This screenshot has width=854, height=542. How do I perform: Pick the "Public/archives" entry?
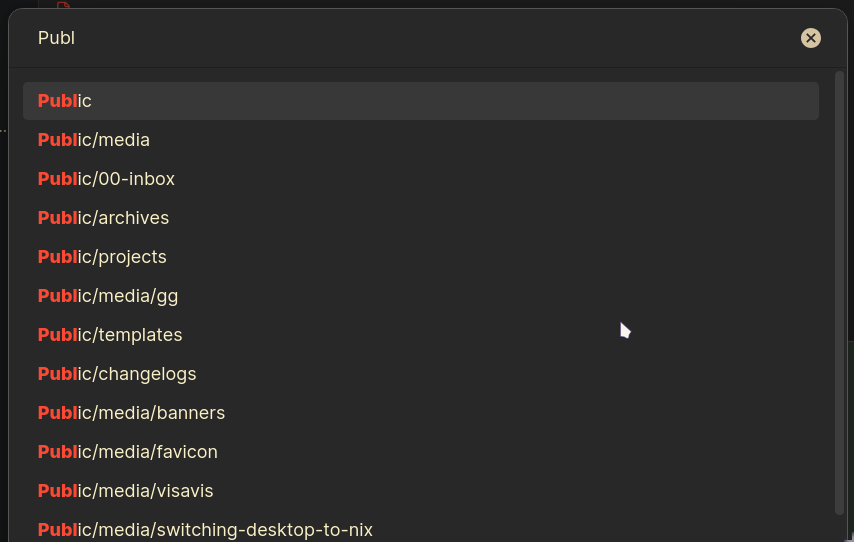tap(420, 218)
